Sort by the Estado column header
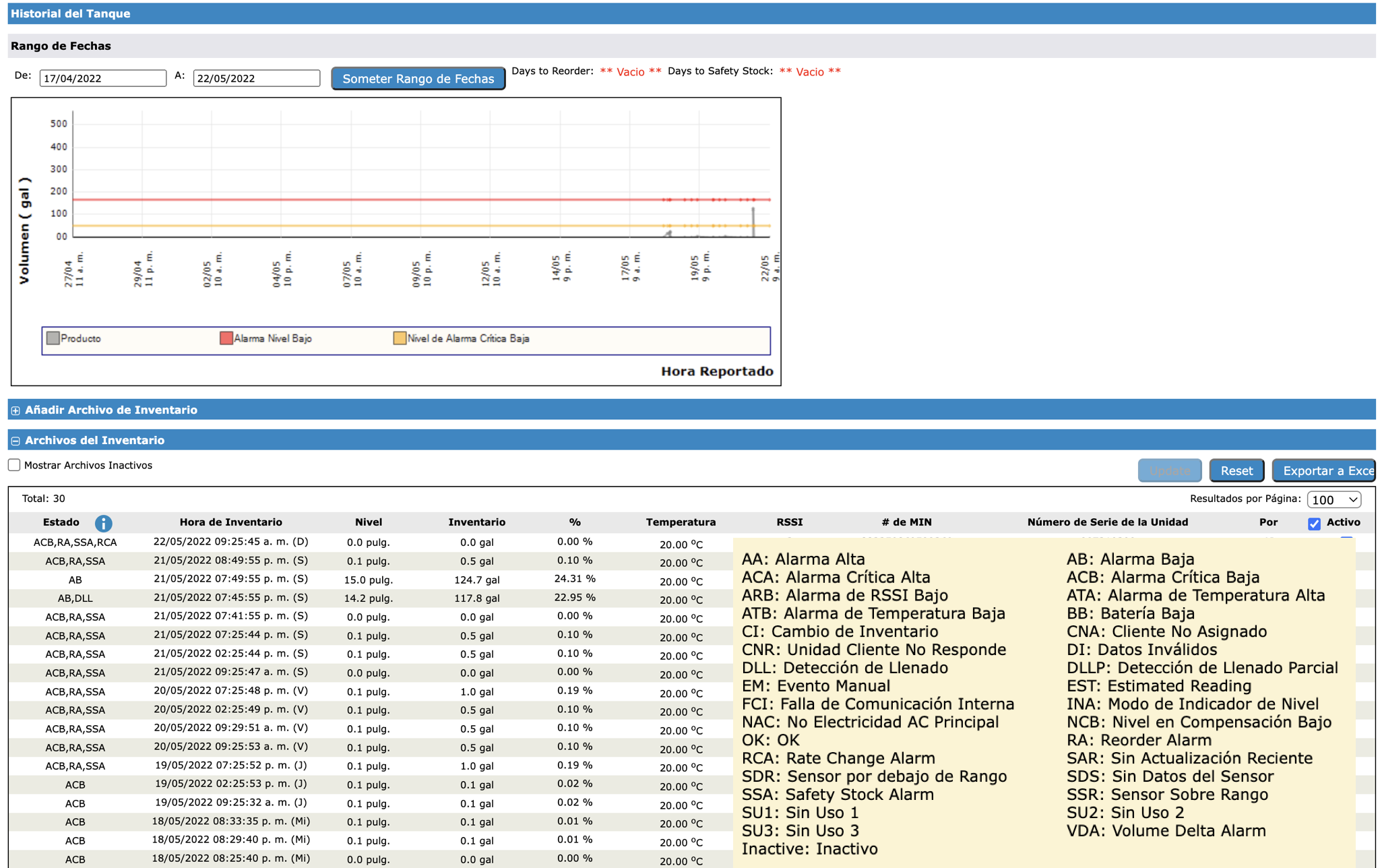The image size is (1380, 868). [61, 522]
